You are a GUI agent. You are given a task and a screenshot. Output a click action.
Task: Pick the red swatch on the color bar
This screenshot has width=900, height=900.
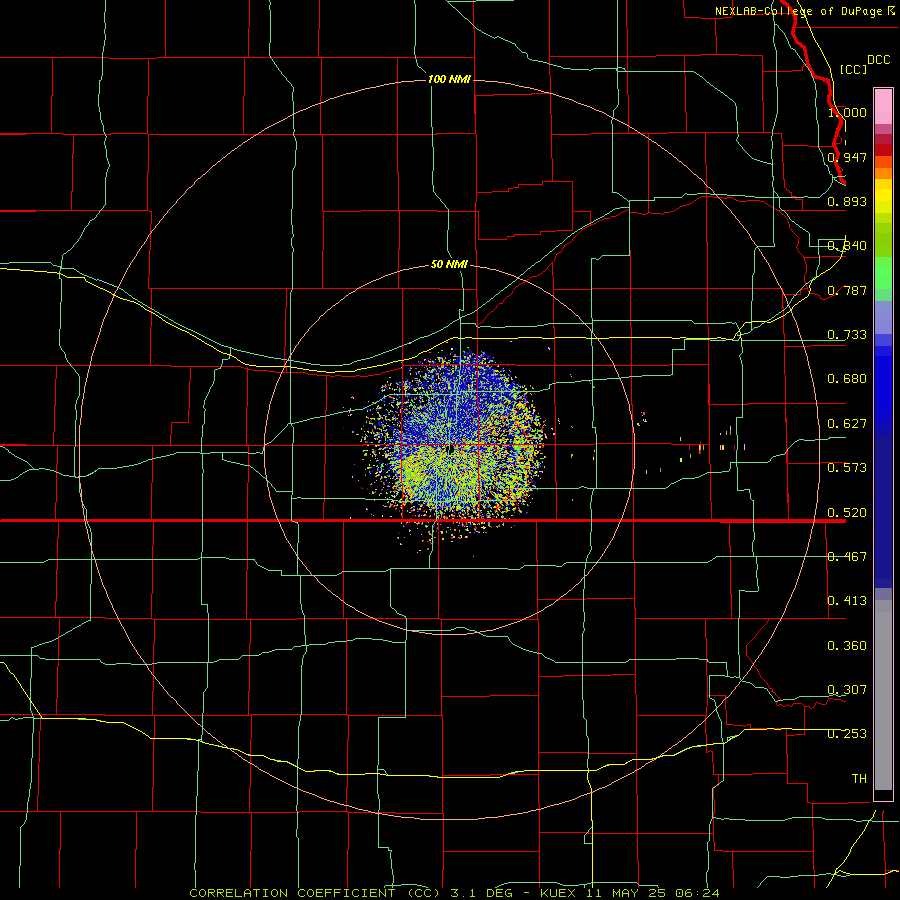[x=883, y=150]
